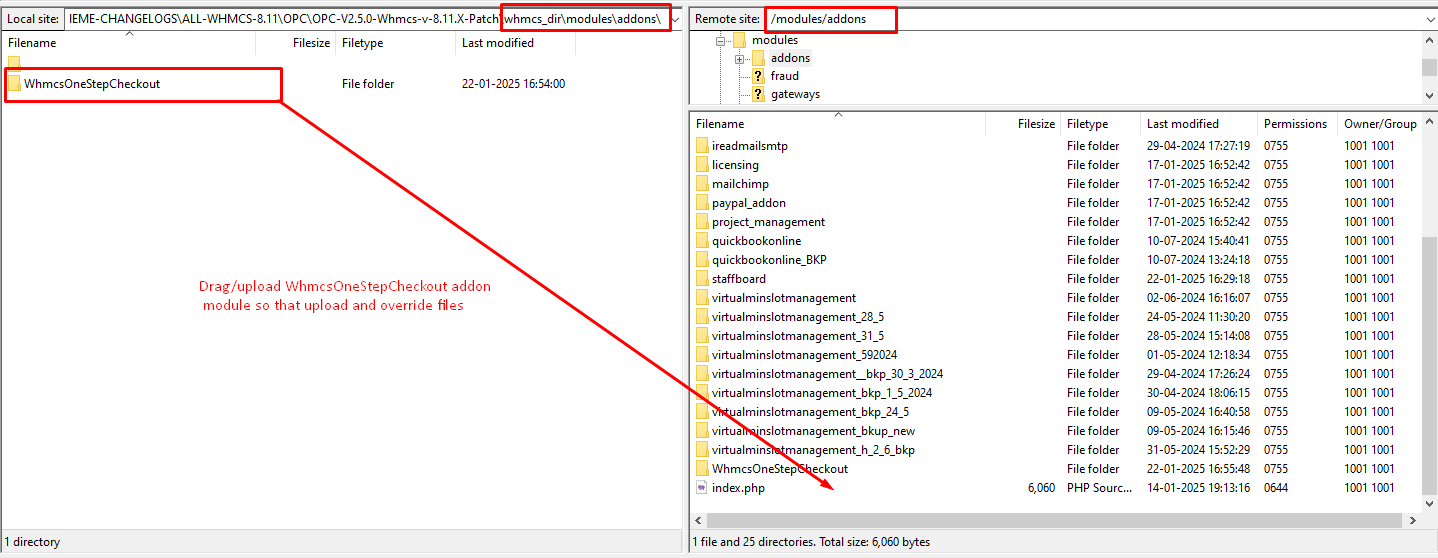Click into the Remote site path field
This screenshot has height=558, width=1438.
pos(1100,19)
